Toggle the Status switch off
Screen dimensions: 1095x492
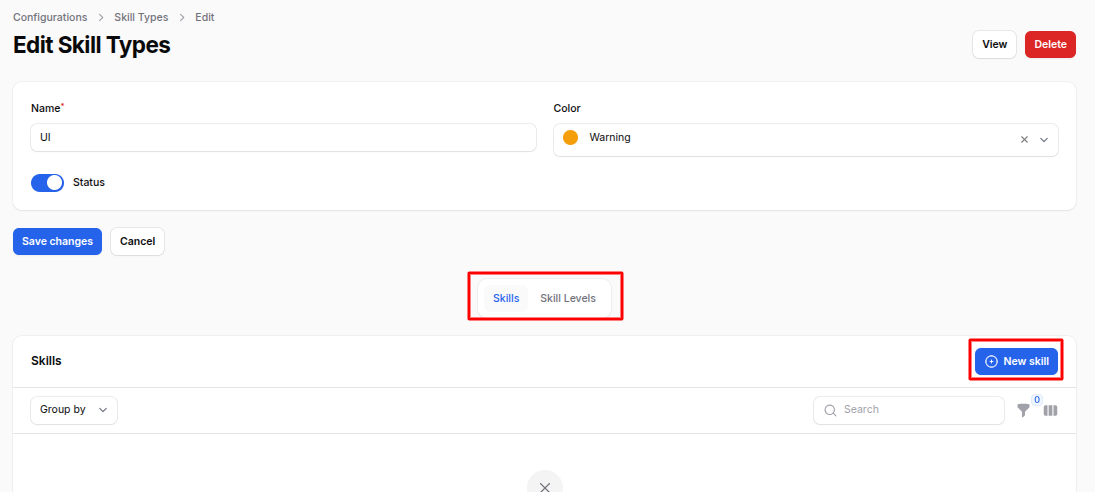click(x=47, y=183)
